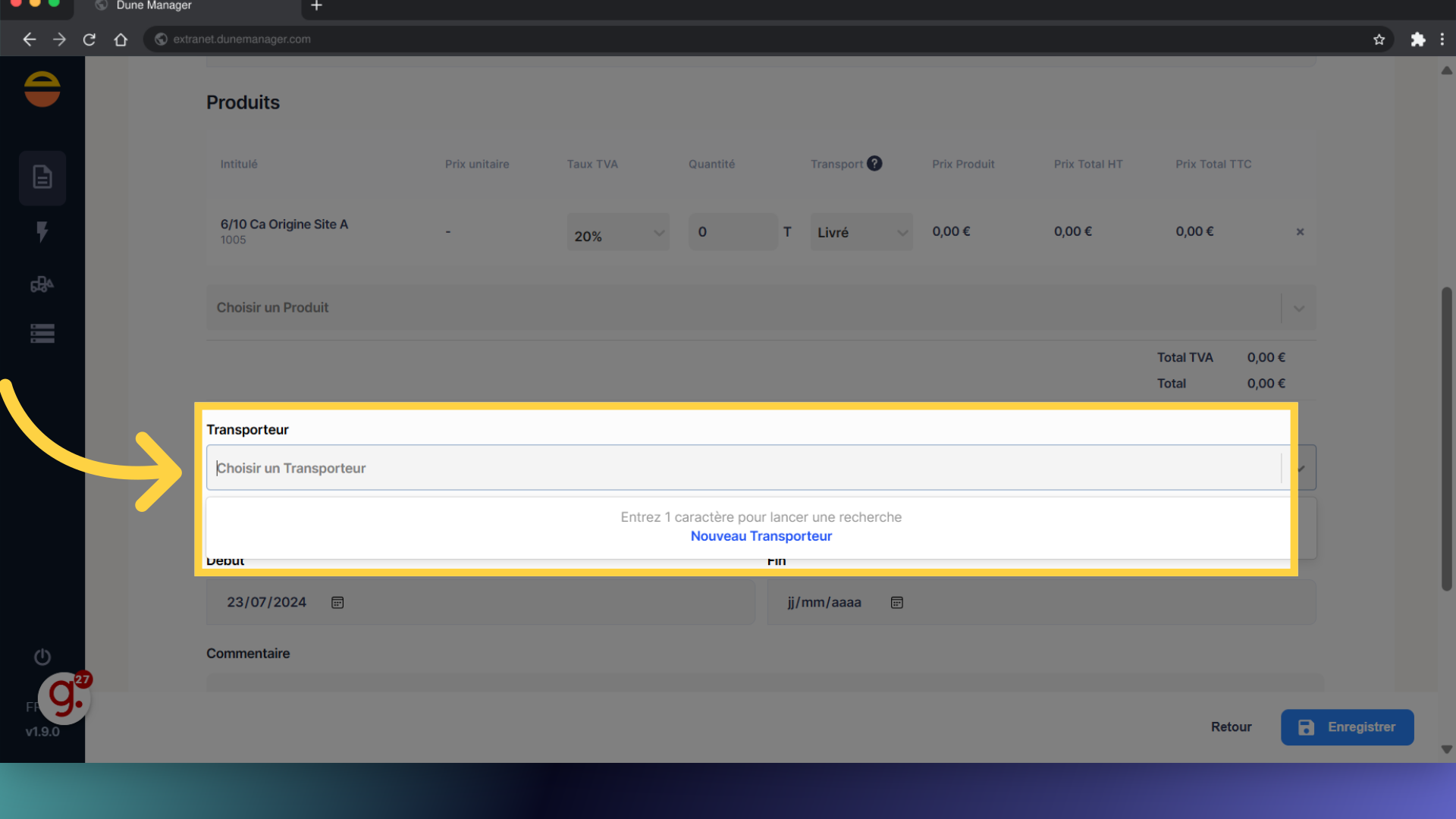Click the stacked list sidebar icon
The width and height of the screenshot is (1456, 819).
(x=42, y=334)
